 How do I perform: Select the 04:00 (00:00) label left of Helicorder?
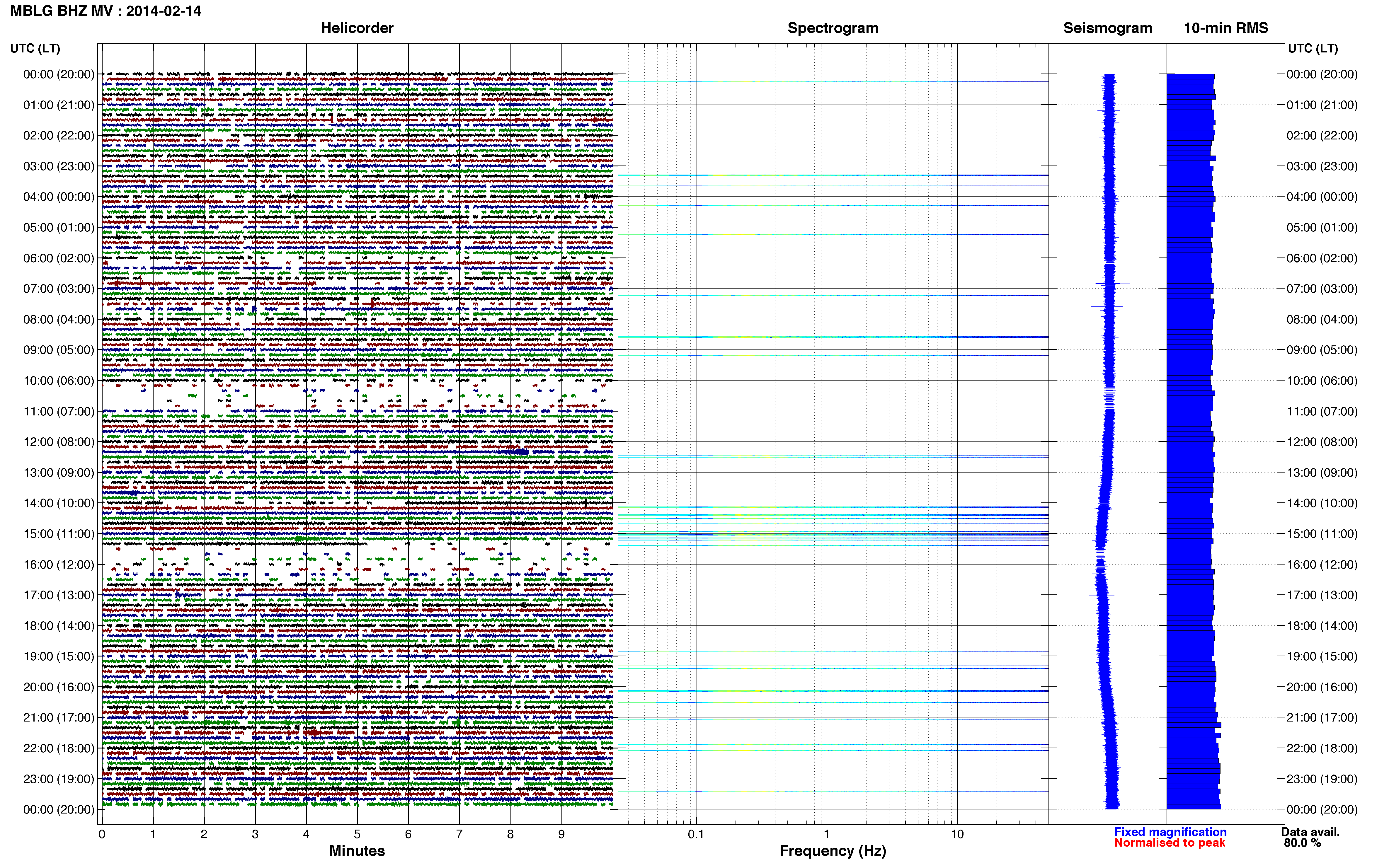tap(59, 197)
